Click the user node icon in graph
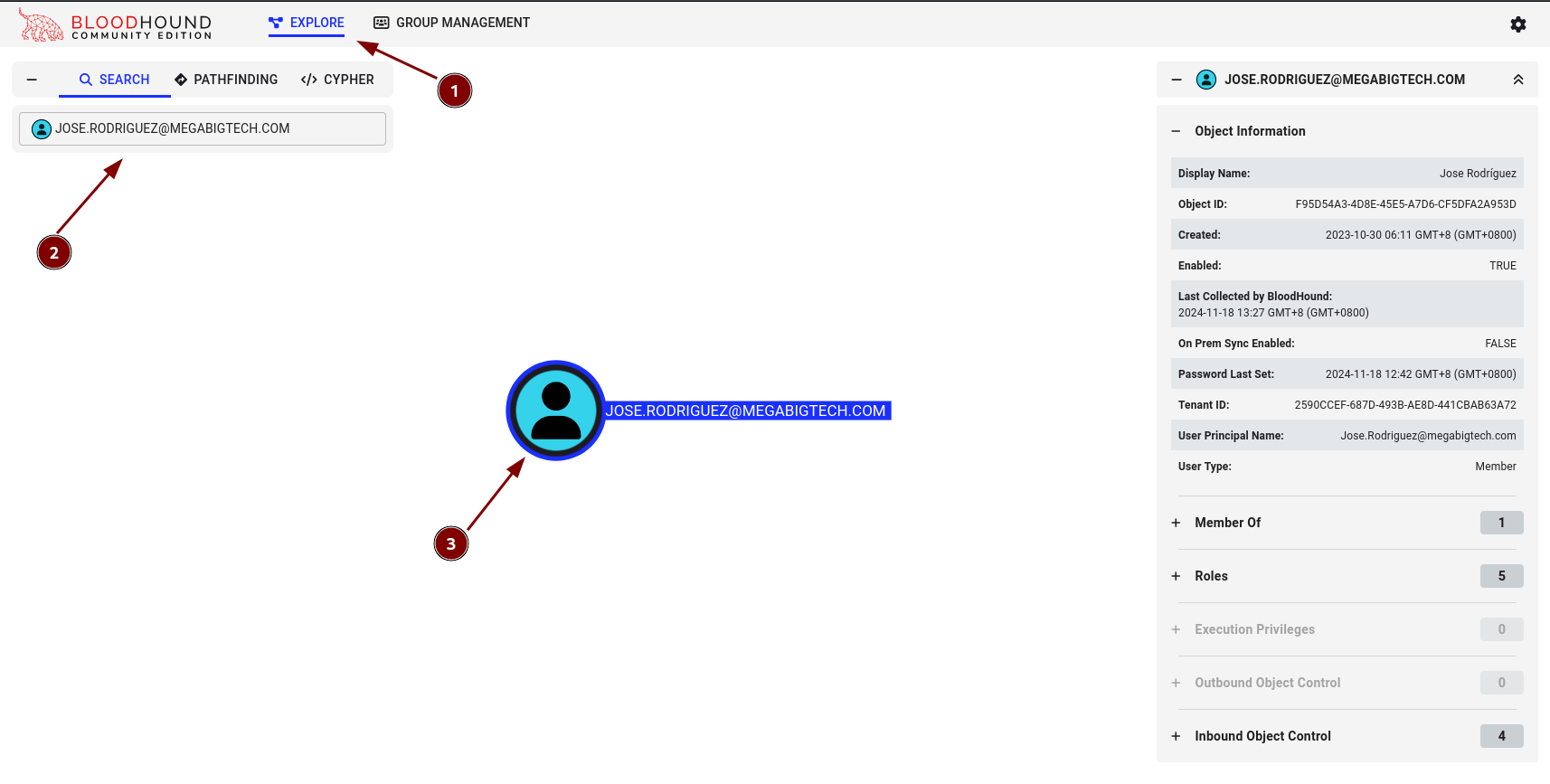 [555, 411]
